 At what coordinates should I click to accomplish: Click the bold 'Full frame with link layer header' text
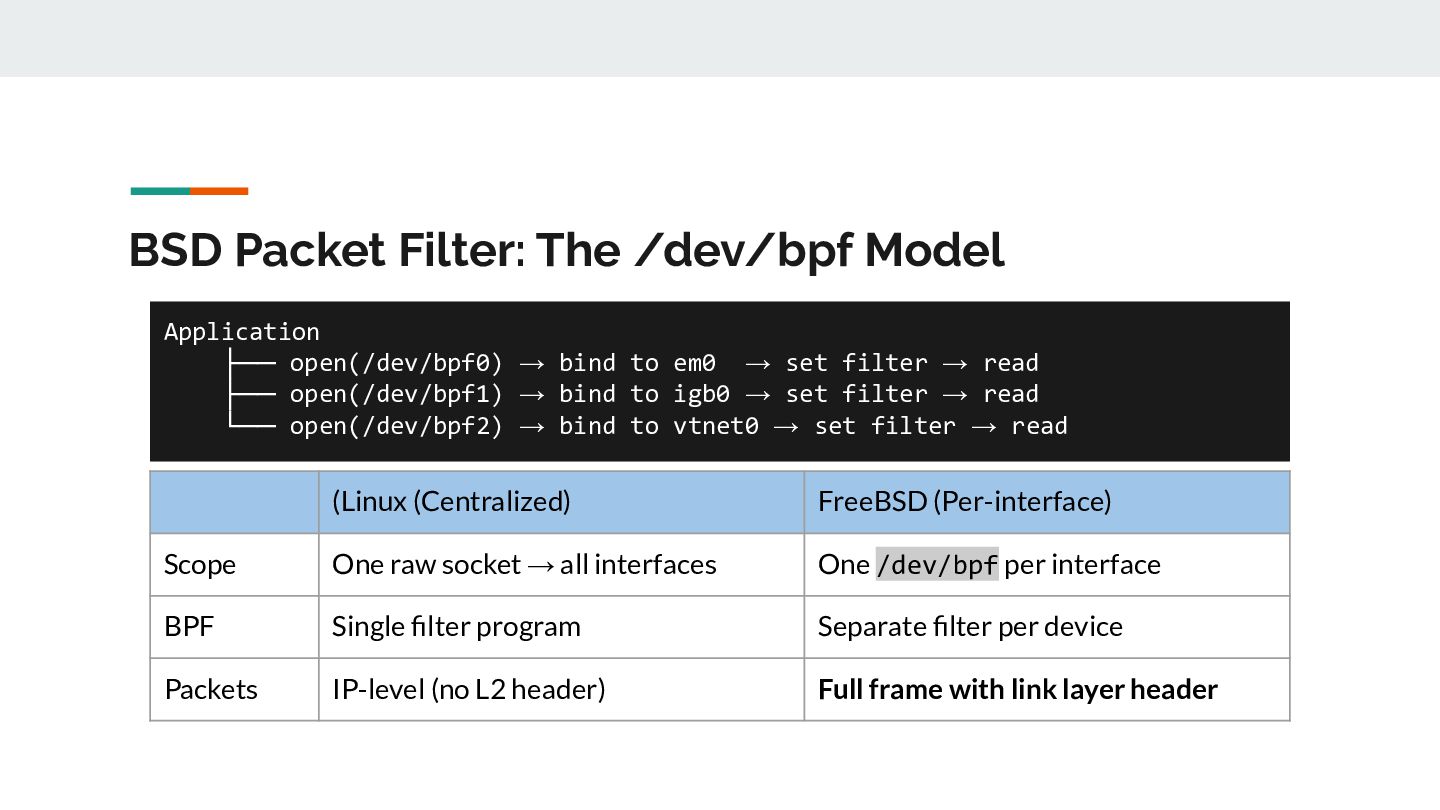point(1017,689)
